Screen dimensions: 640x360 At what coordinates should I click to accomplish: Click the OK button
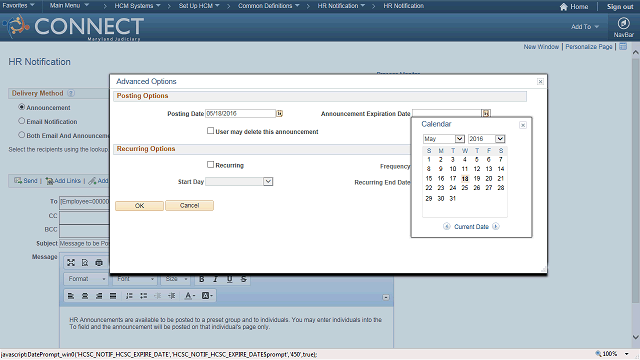click(x=139, y=206)
